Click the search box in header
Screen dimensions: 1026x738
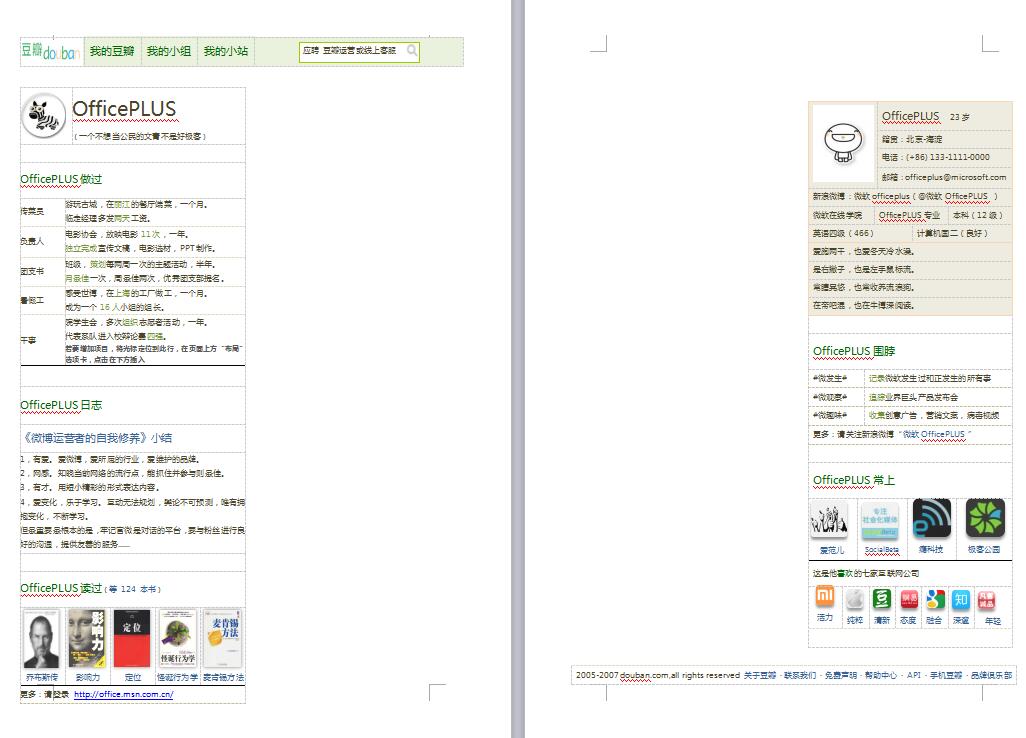coord(350,51)
